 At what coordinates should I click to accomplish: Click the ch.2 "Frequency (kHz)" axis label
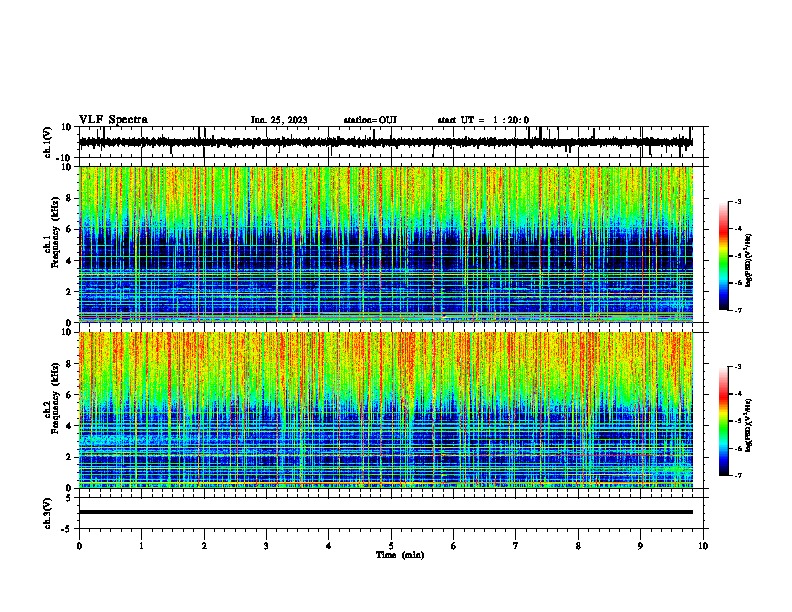[55, 398]
